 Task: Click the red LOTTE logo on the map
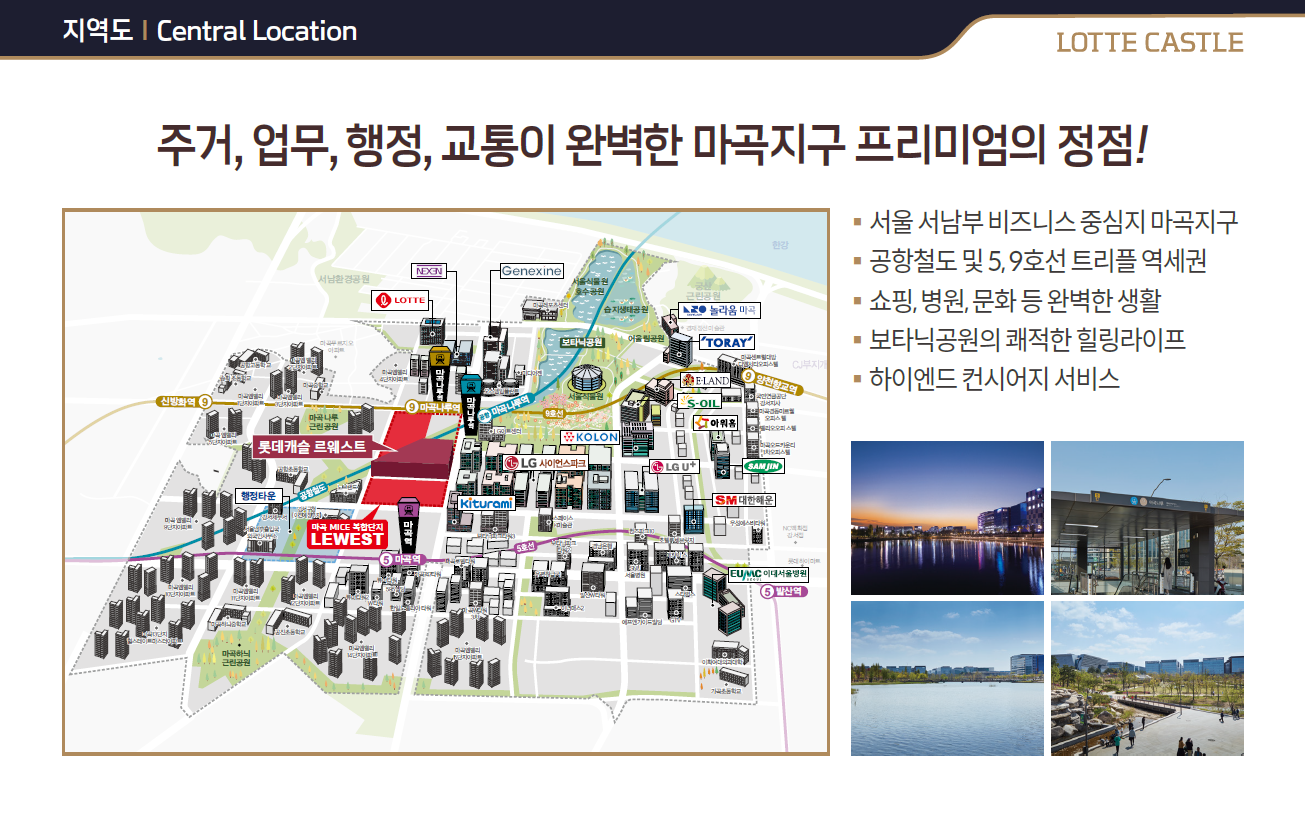point(402,299)
